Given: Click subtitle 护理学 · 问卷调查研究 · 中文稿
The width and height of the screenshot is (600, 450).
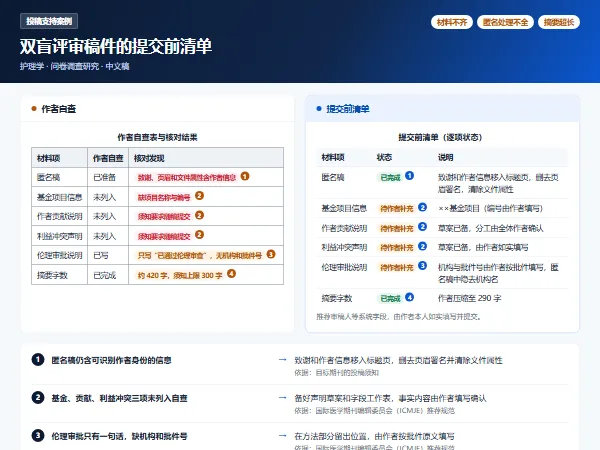Looking at the screenshot, I should pyautogui.click(x=75, y=66).
